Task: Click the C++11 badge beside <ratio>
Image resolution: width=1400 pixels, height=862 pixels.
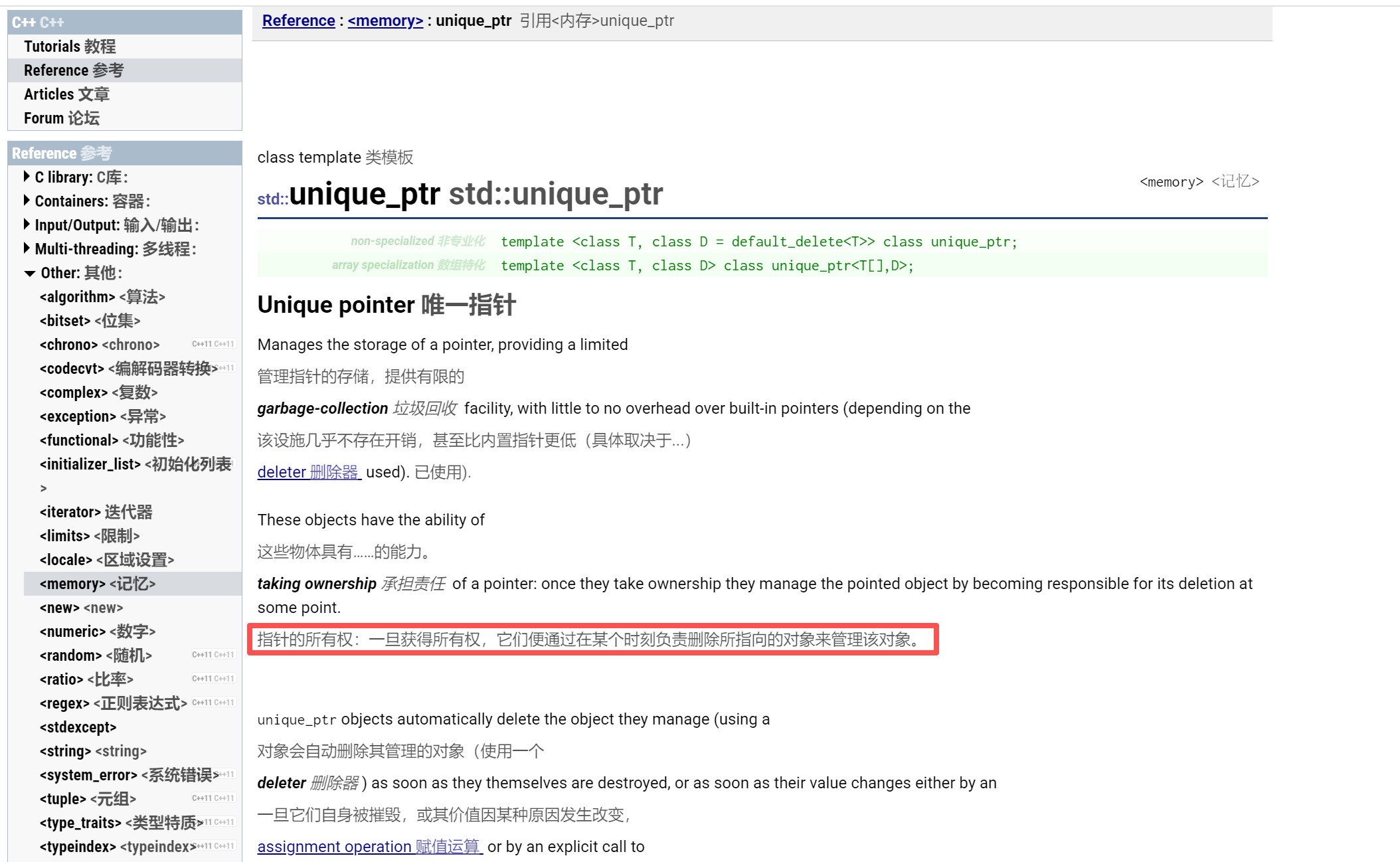Action: coord(213,679)
